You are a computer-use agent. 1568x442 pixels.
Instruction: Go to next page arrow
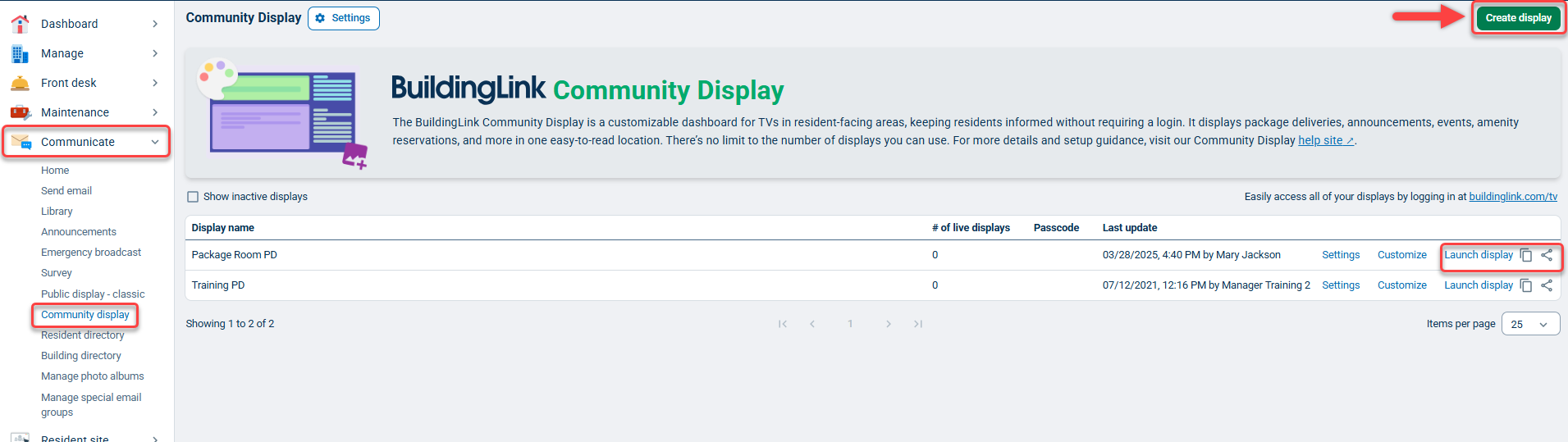click(x=889, y=324)
